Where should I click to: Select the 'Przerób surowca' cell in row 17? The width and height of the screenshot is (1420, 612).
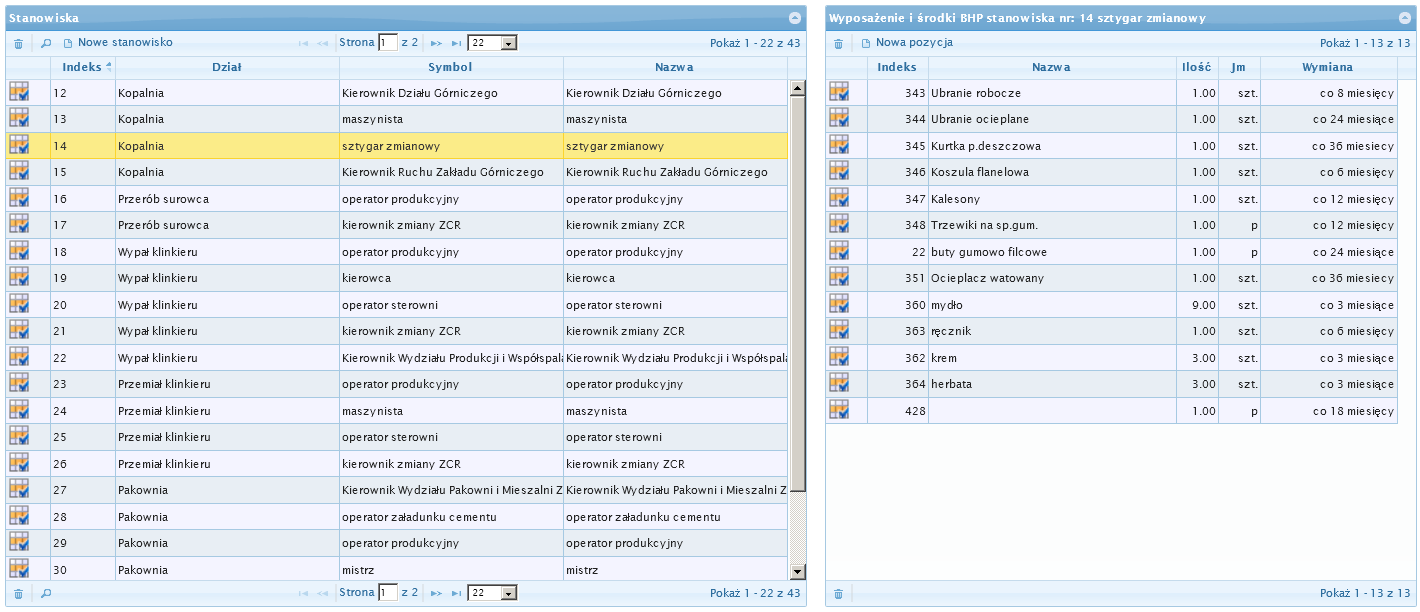point(227,225)
